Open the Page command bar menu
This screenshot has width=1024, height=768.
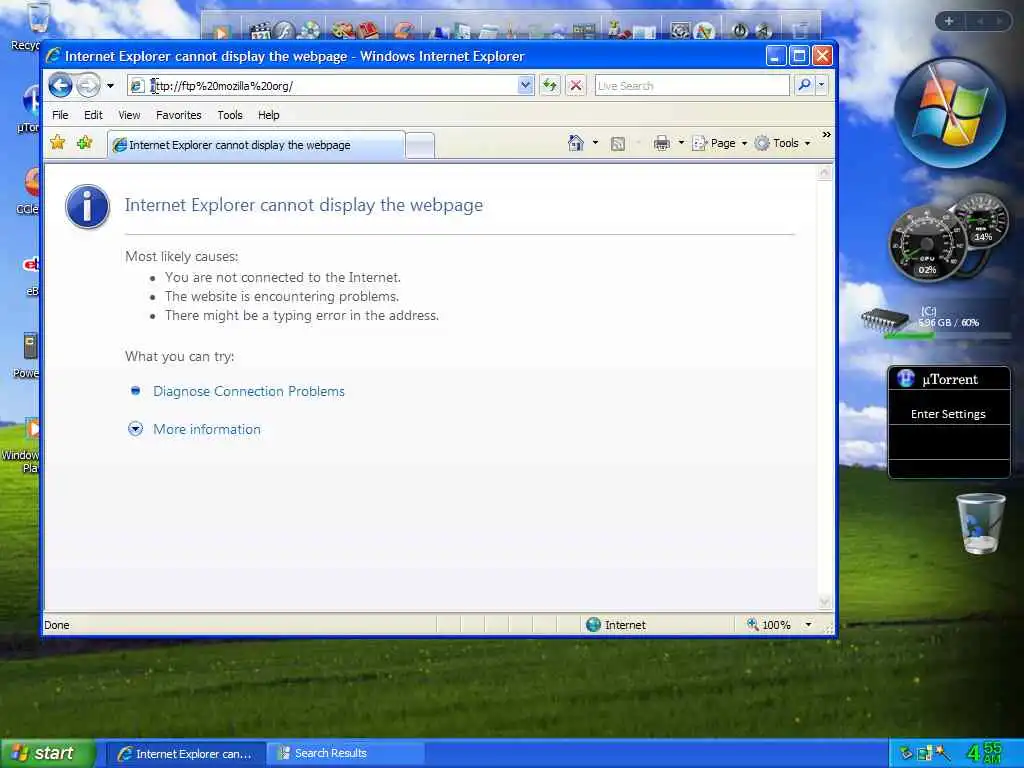(719, 143)
